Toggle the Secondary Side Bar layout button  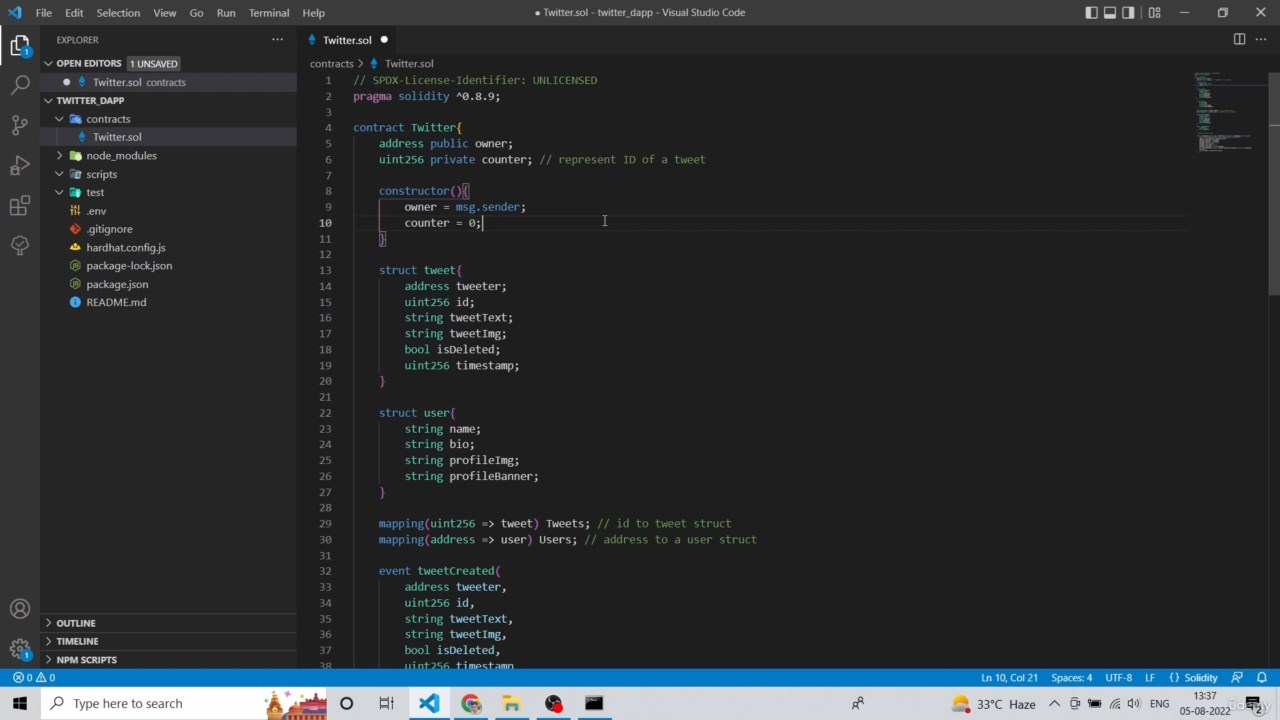(x=1129, y=13)
